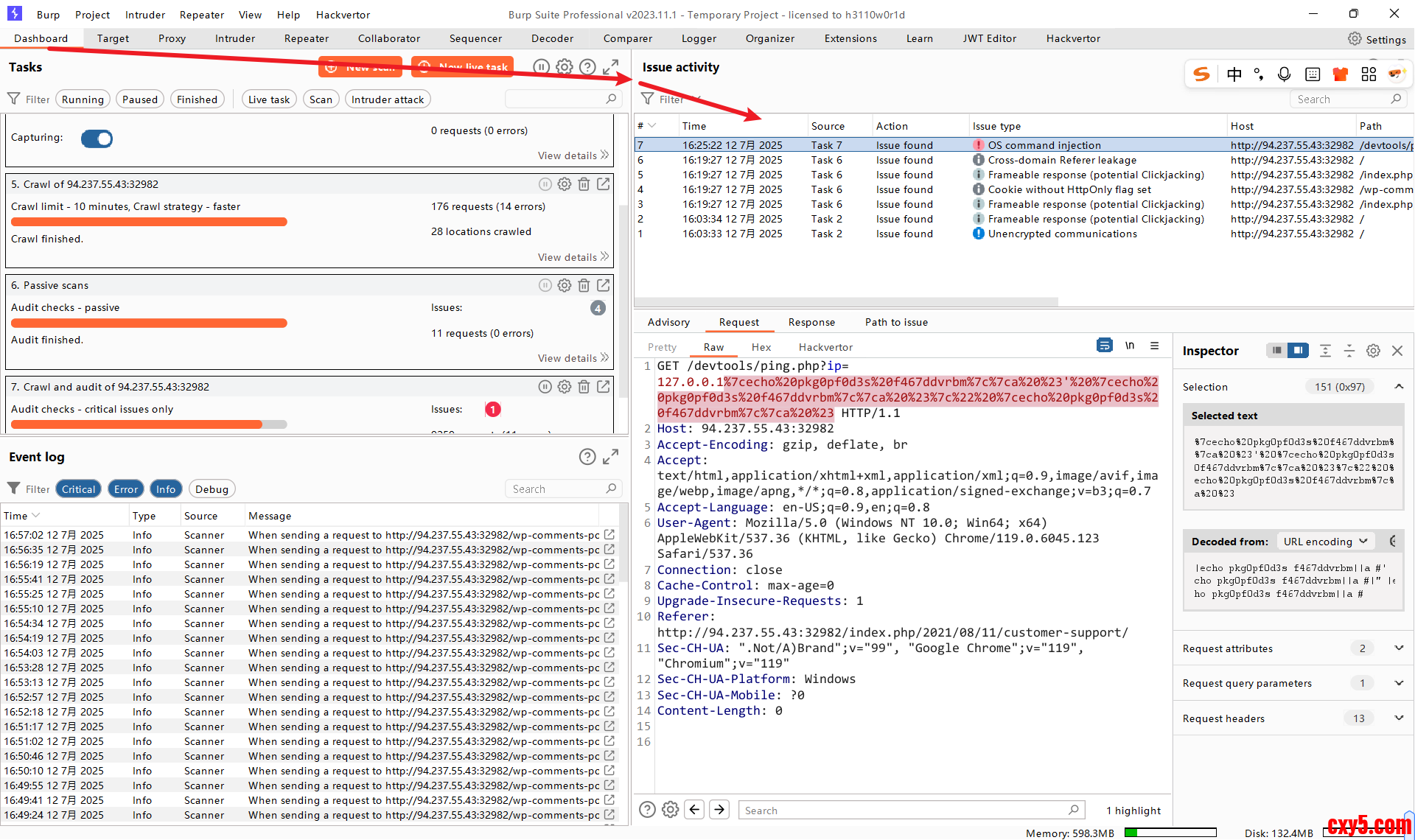Toggle the Critical event log filter
Image resolution: width=1415 pixels, height=840 pixels.
78,489
